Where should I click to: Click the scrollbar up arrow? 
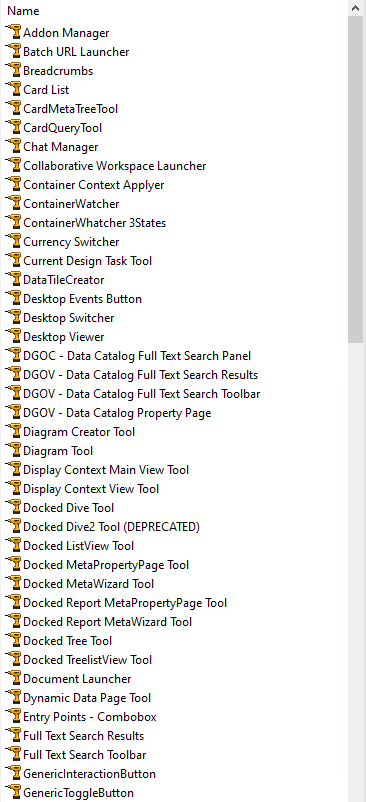[x=356, y=8]
